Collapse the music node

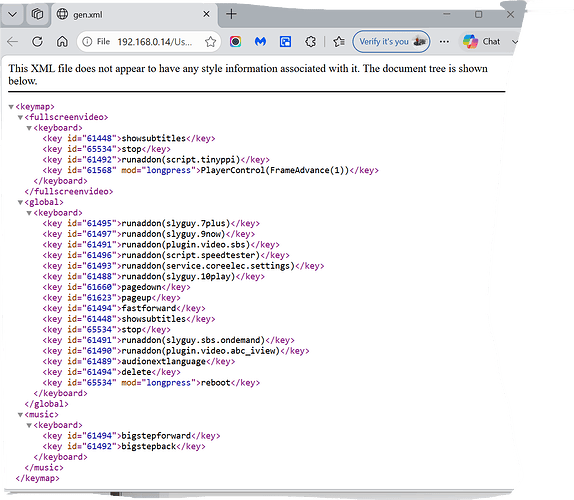coord(20,415)
